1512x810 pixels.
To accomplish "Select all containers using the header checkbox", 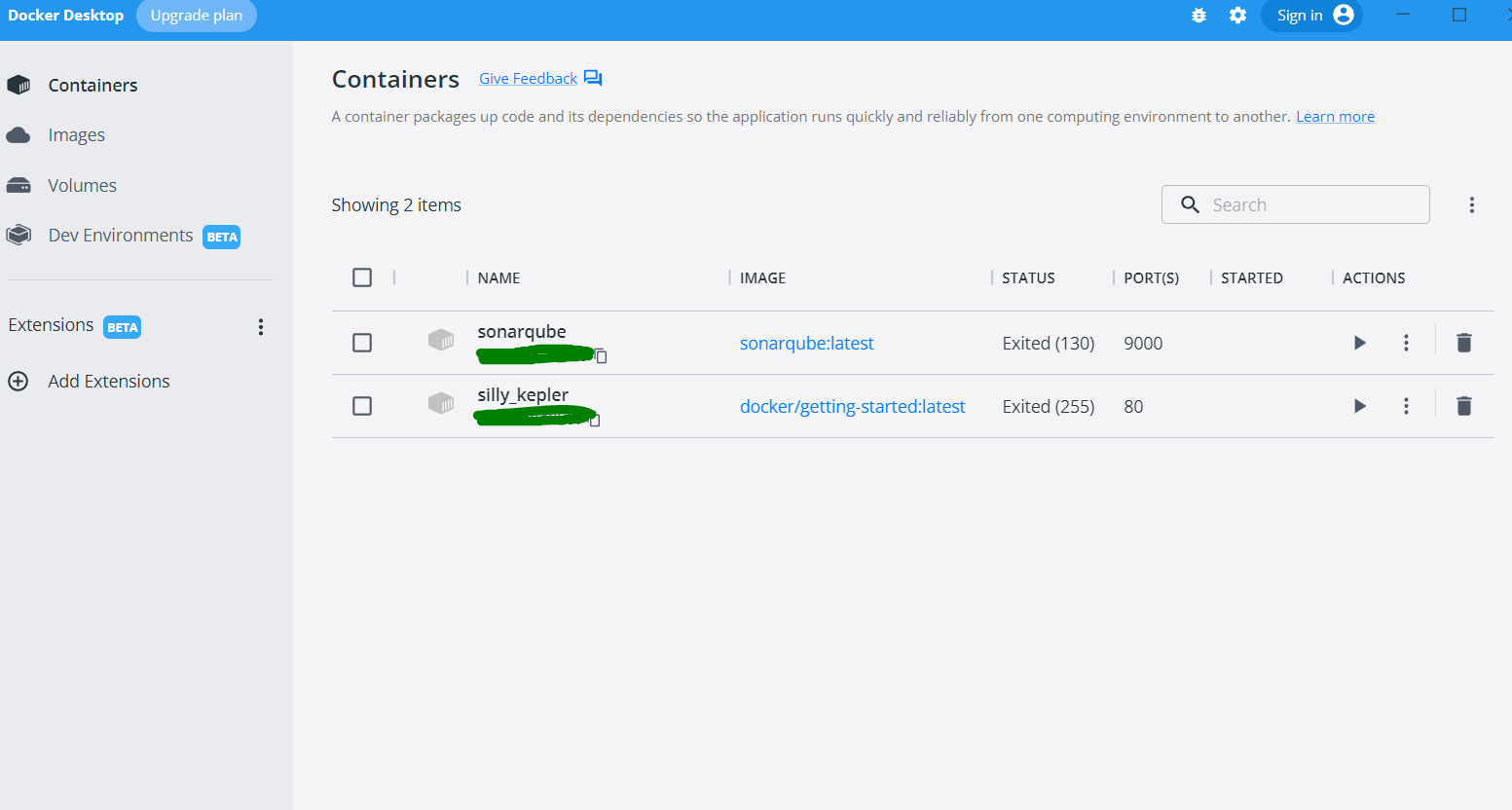I will click(362, 277).
